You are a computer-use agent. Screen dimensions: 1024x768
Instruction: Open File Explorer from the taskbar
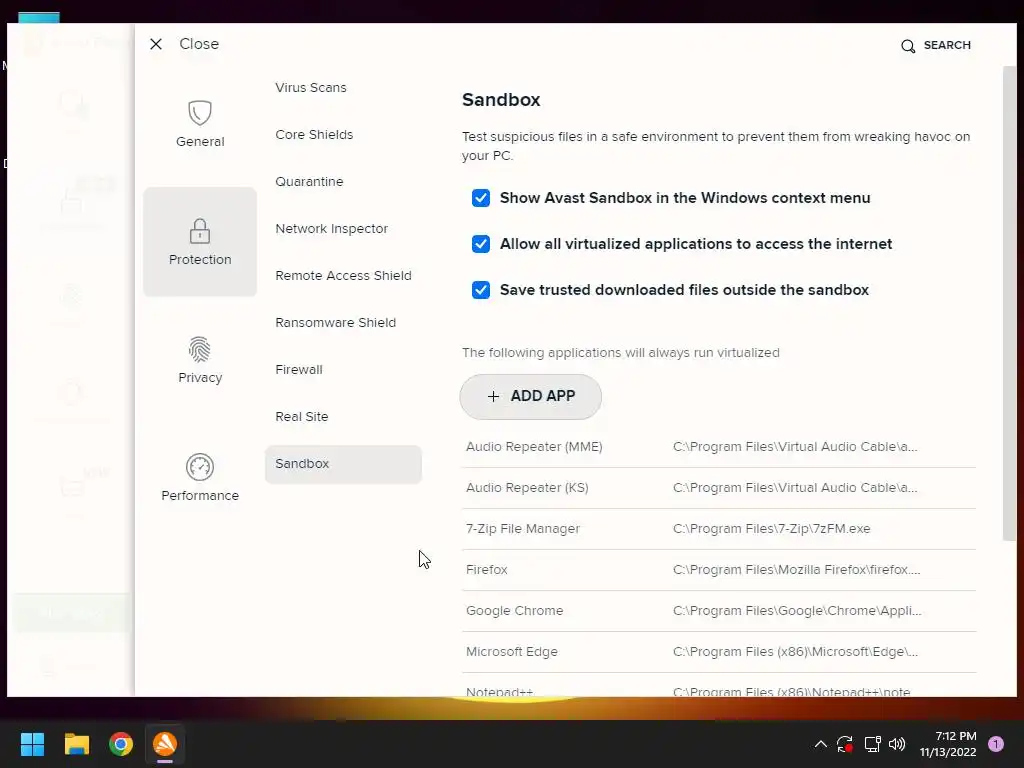pyautogui.click(x=76, y=744)
